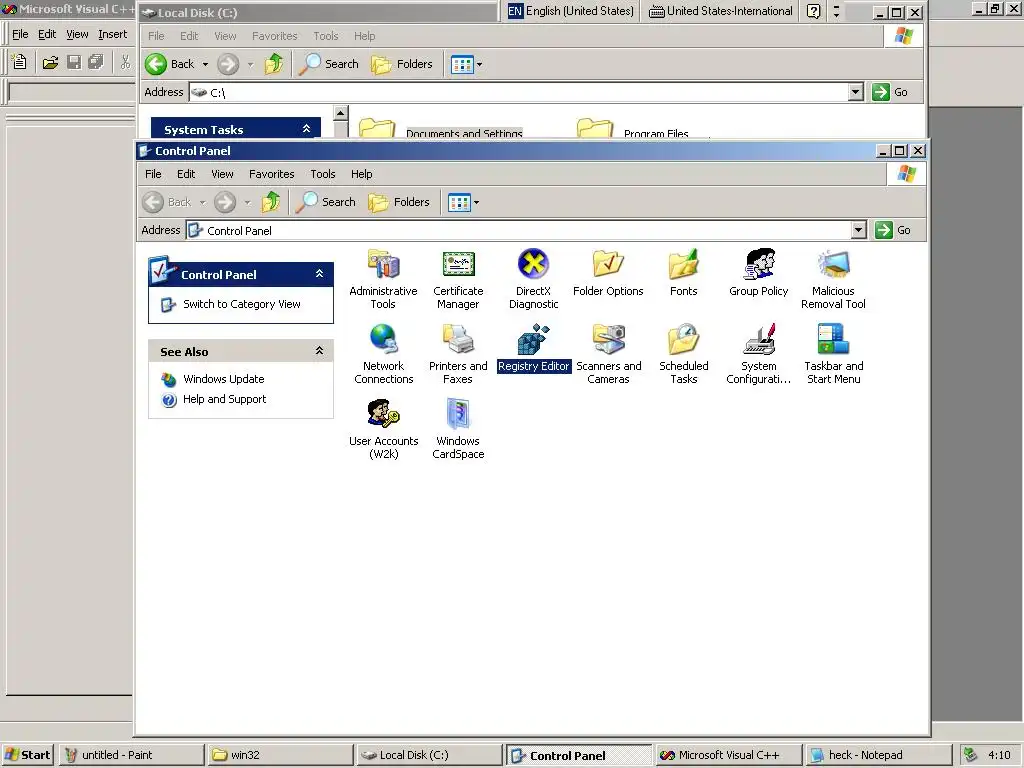
Task: Click Folders in Control Panel toolbar
Action: [399, 202]
